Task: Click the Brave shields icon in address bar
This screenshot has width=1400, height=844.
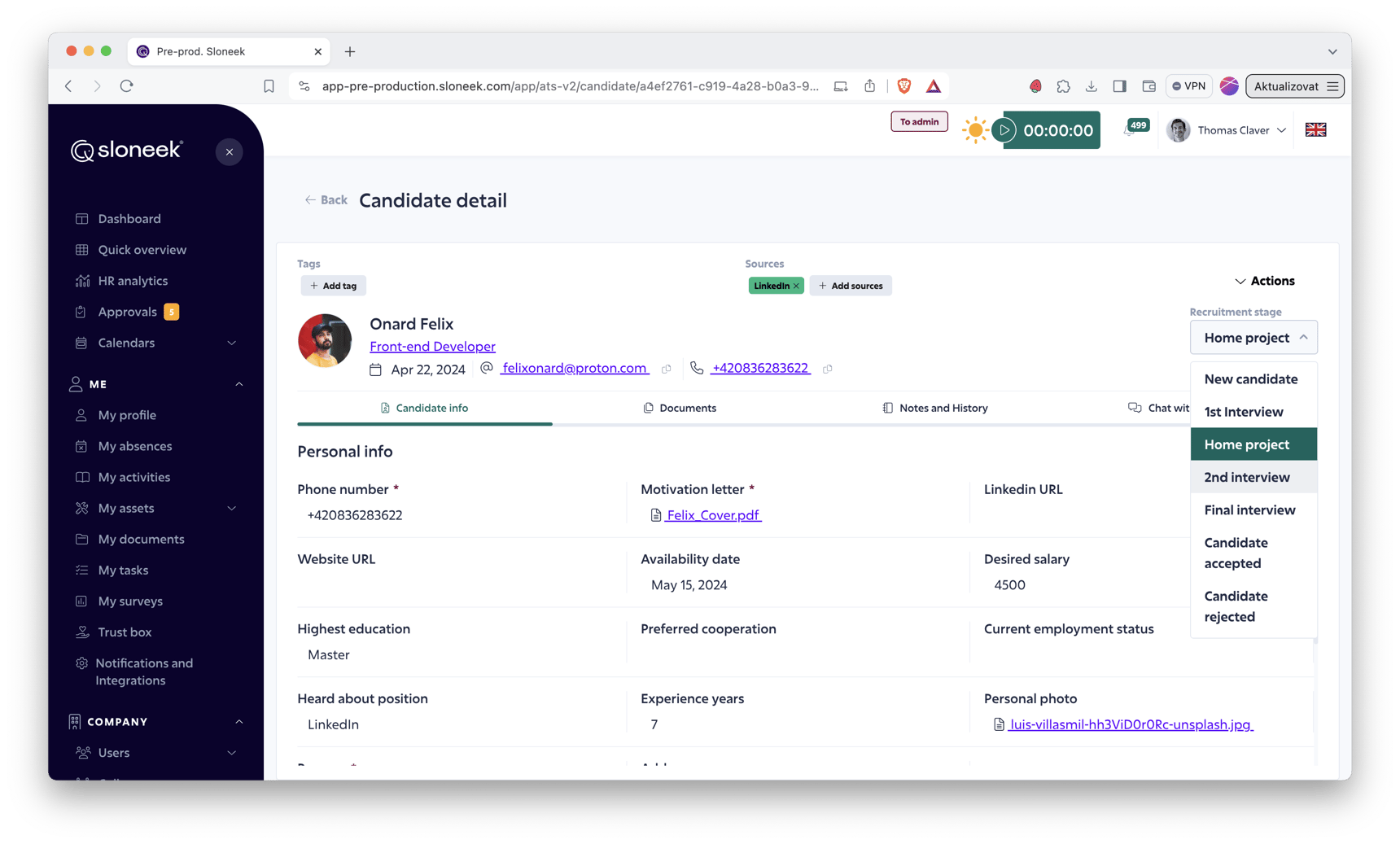Action: point(903,86)
